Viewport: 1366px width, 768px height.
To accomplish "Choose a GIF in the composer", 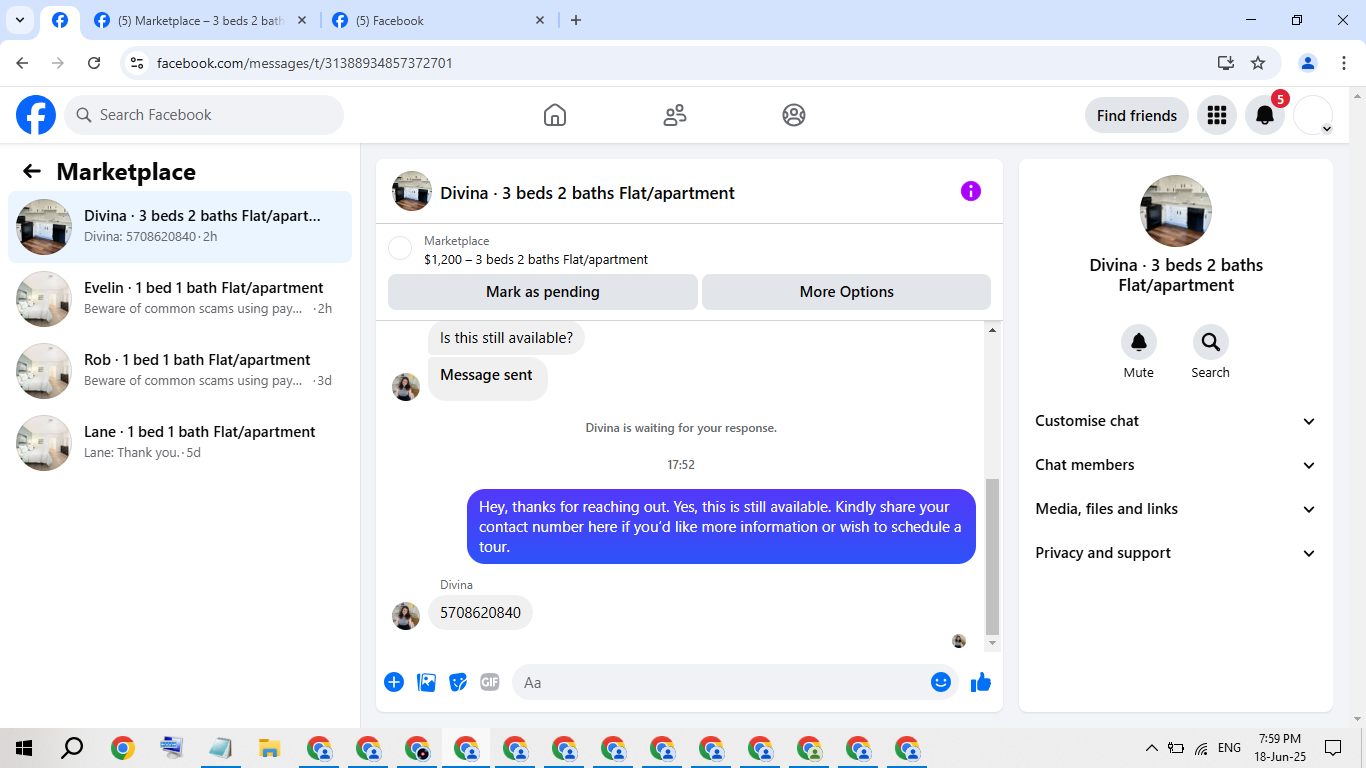I will (x=489, y=682).
